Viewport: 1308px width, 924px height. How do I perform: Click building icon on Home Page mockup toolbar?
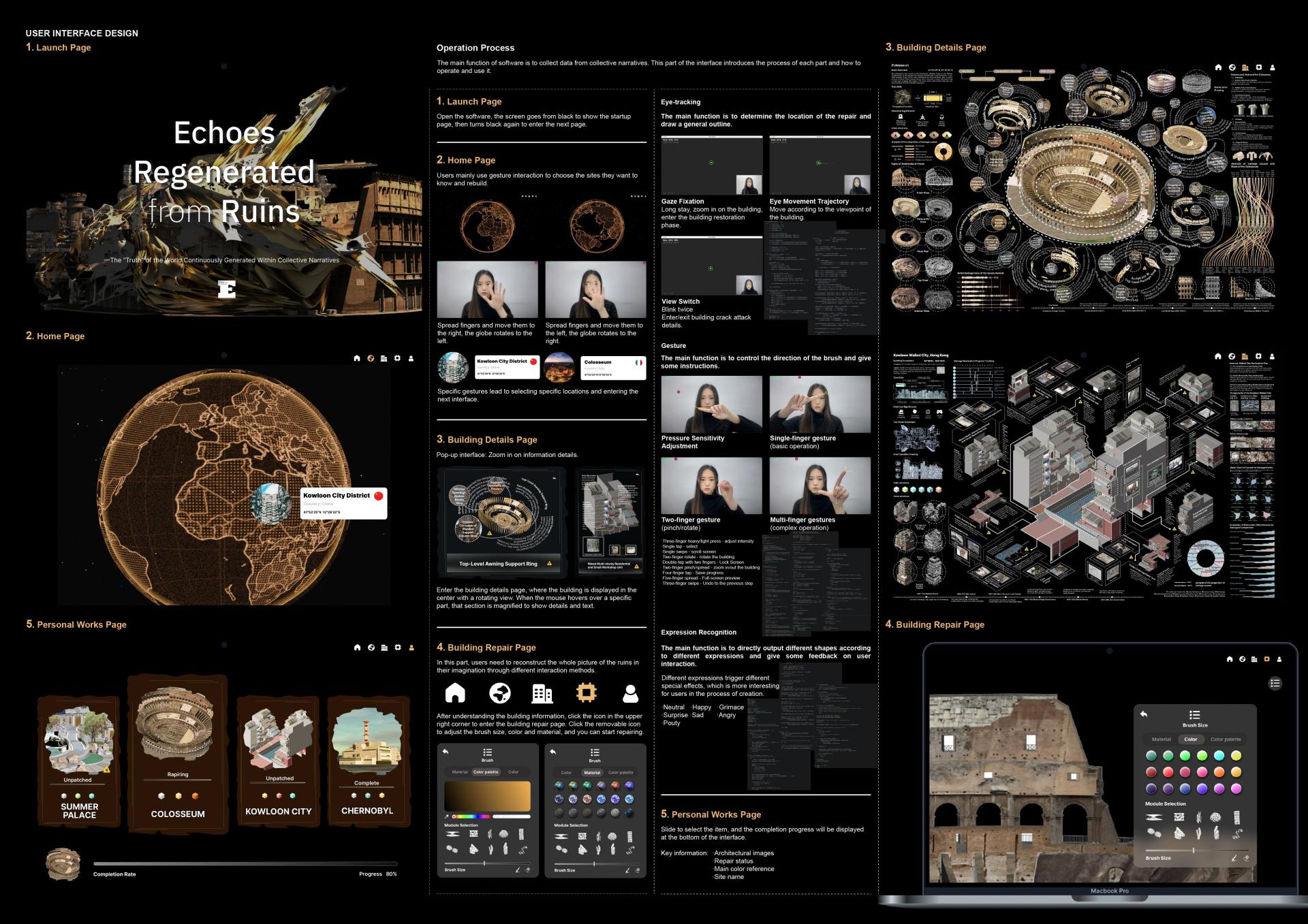pyautogui.click(x=384, y=358)
